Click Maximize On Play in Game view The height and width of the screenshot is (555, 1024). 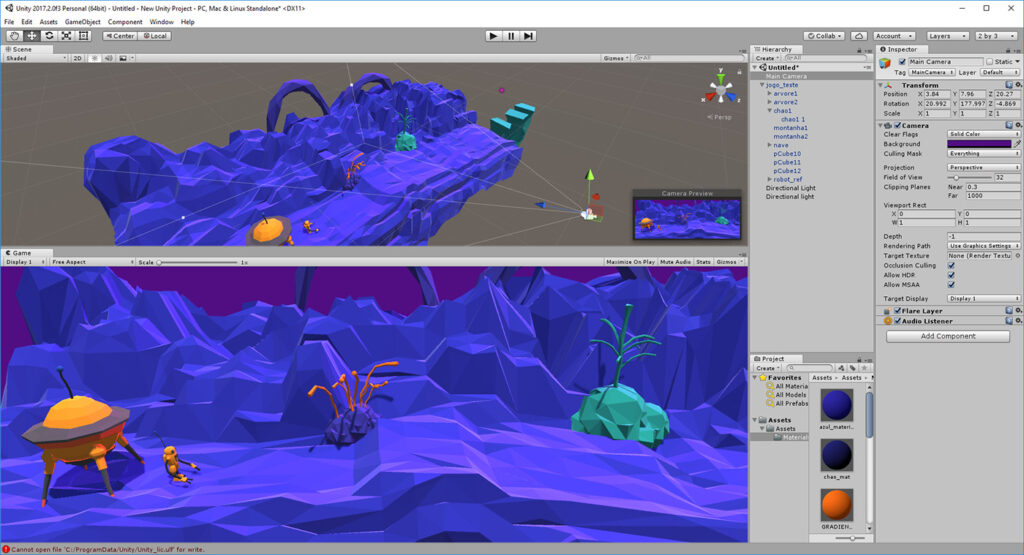coord(630,262)
